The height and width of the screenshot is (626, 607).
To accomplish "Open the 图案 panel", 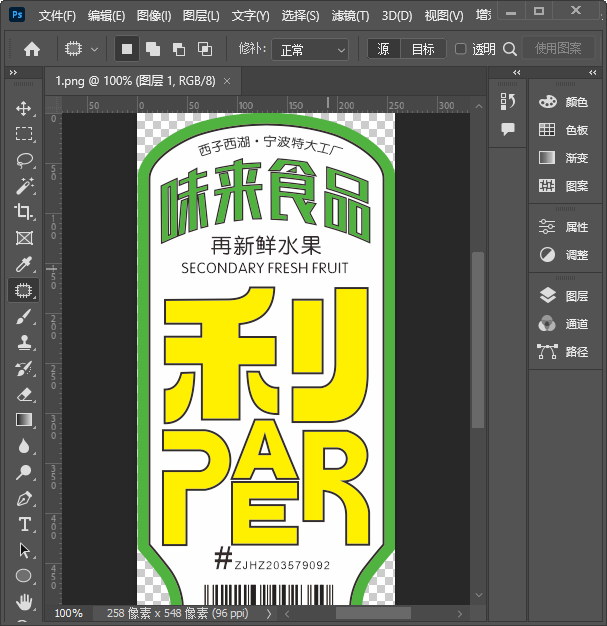I will [564, 186].
